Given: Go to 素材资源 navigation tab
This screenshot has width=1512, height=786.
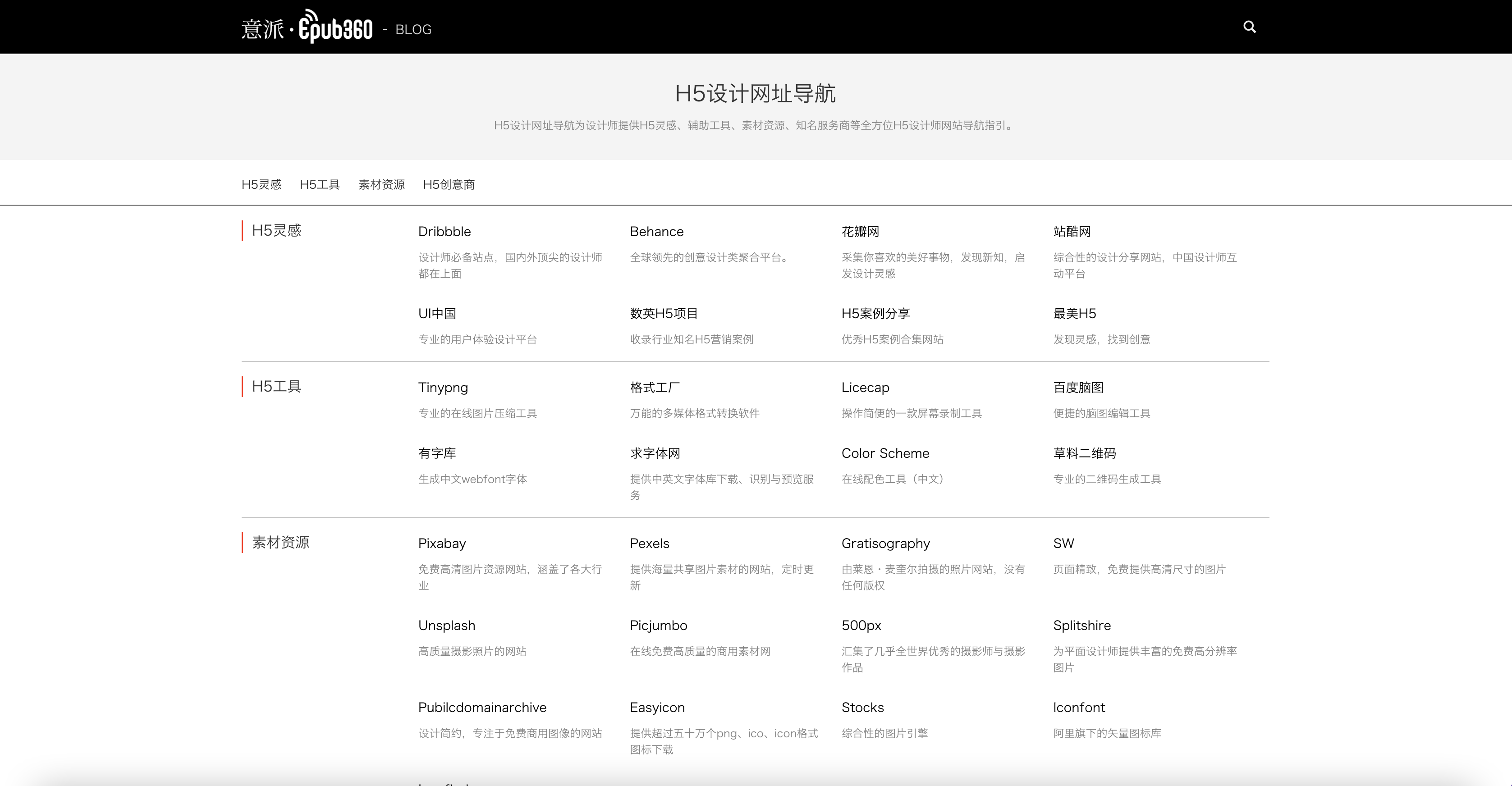Looking at the screenshot, I should point(381,184).
